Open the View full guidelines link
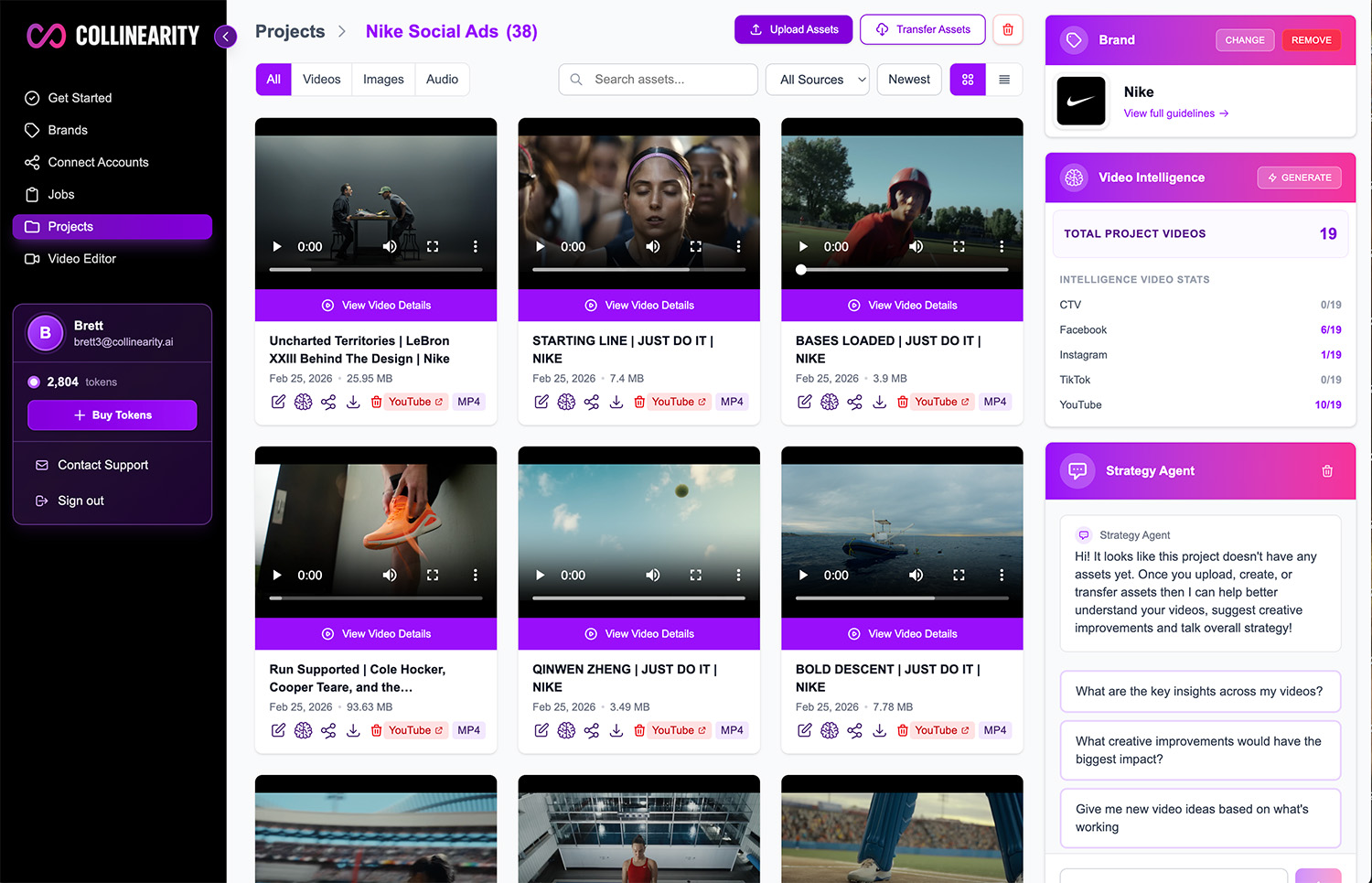Screen dimensions: 1372x883 coord(1175,113)
